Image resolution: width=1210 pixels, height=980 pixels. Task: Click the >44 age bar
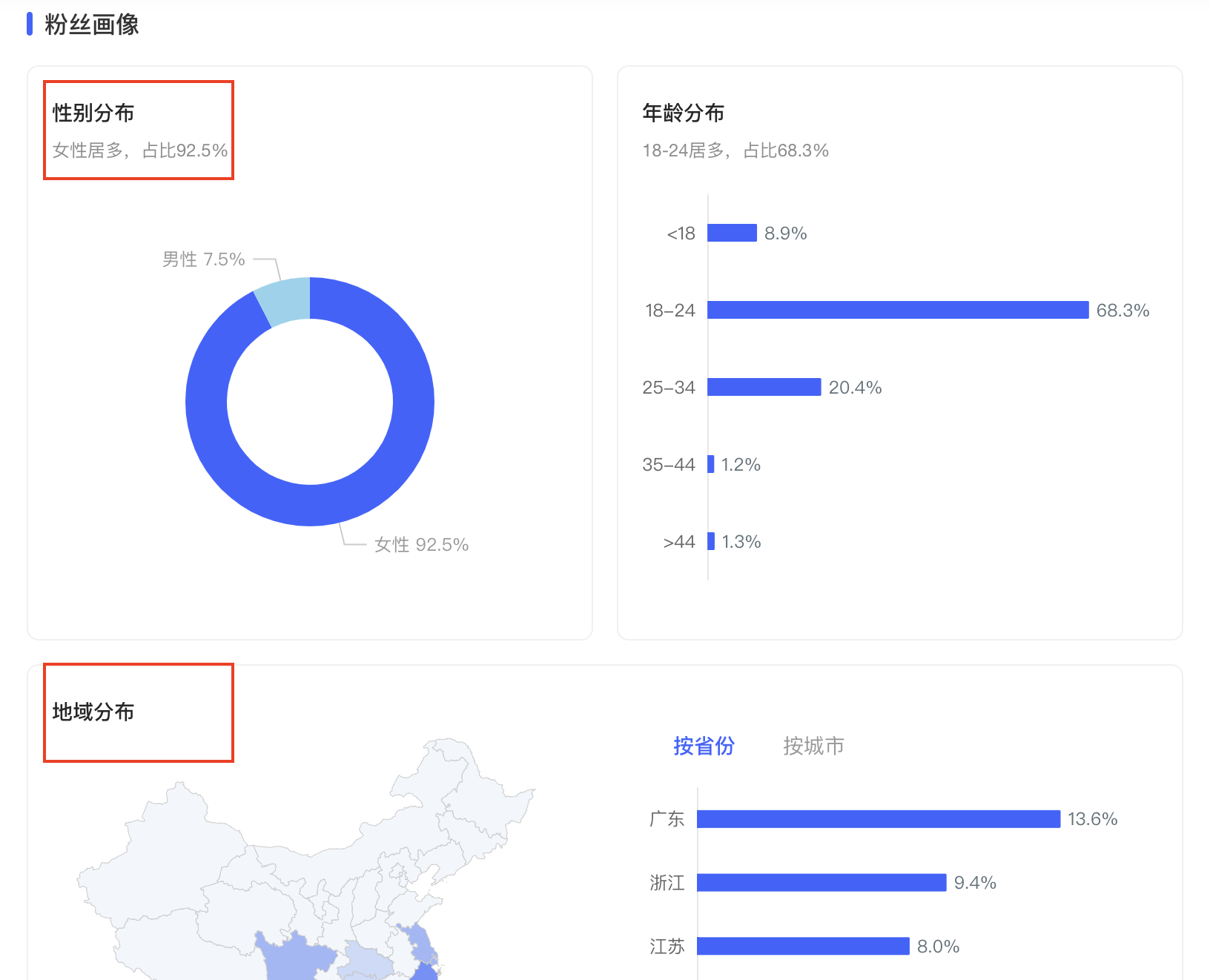(x=711, y=541)
